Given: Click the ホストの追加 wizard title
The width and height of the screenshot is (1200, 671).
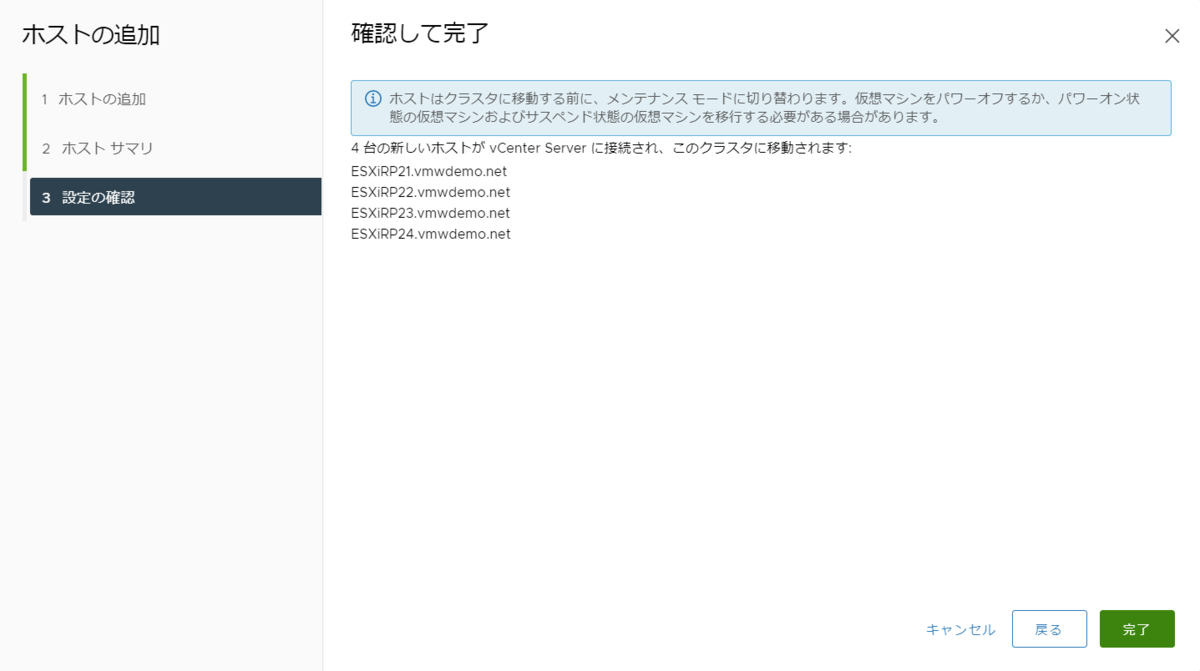Looking at the screenshot, I should [91, 35].
